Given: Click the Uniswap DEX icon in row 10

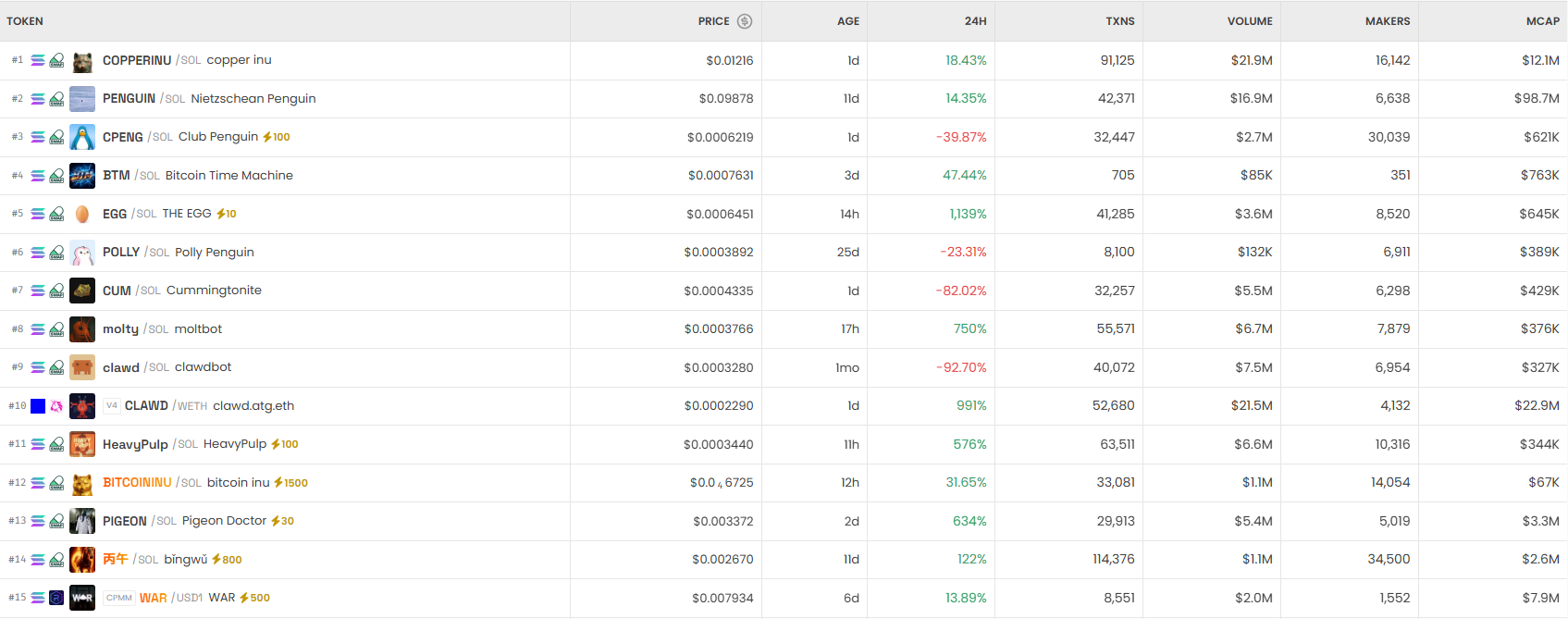Looking at the screenshot, I should [56, 406].
